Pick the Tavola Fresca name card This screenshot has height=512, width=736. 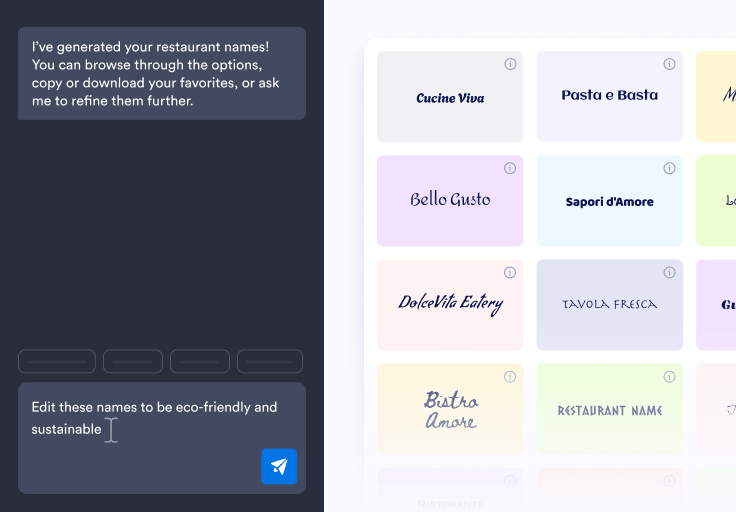pos(610,305)
